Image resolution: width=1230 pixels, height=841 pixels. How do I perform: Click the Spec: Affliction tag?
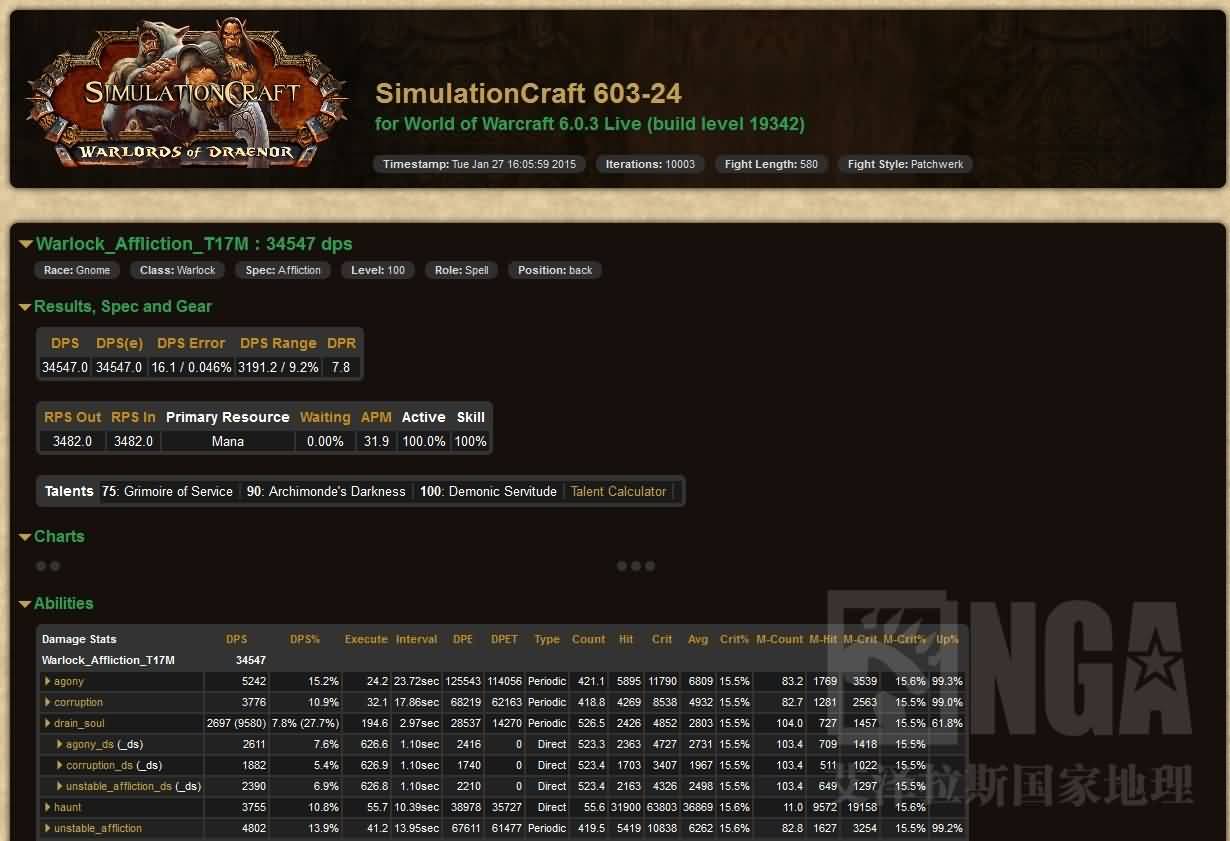[x=283, y=270]
